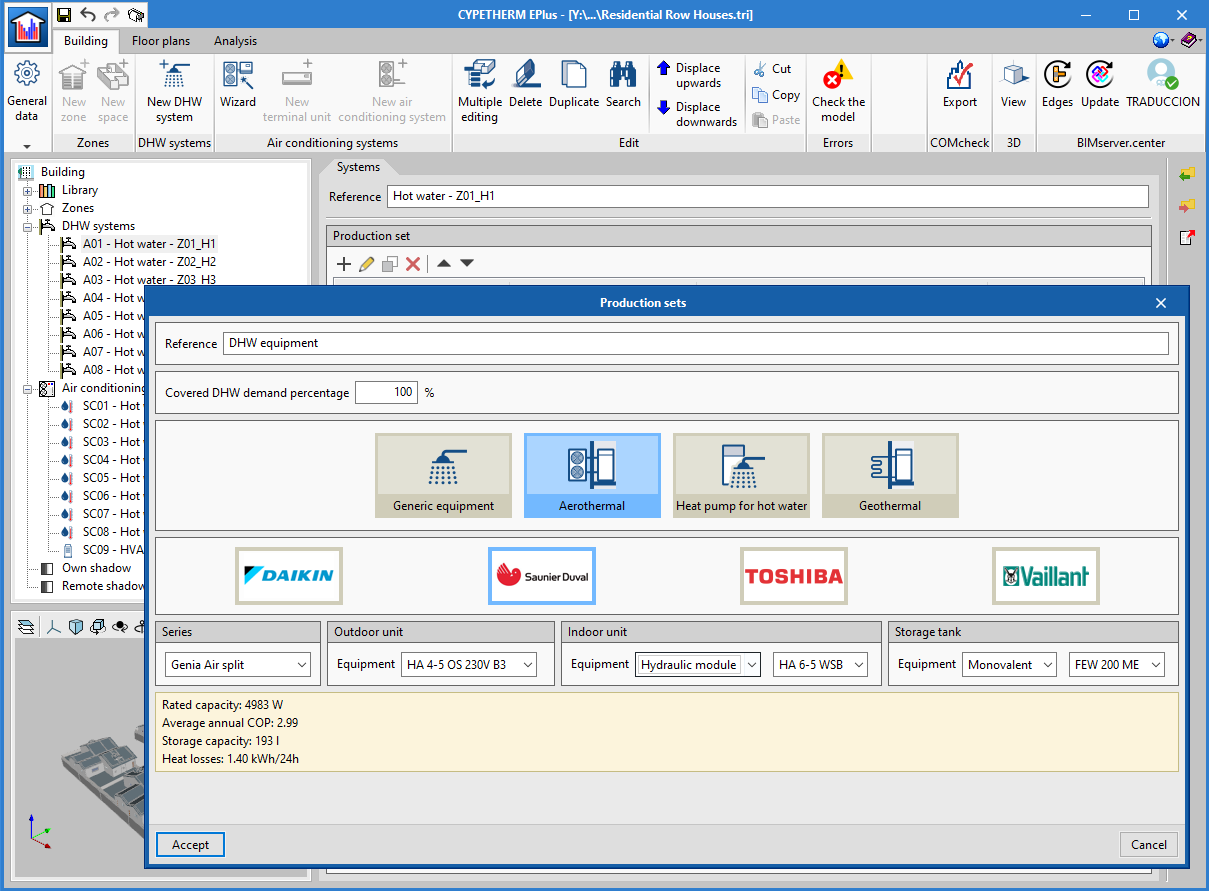Image resolution: width=1209 pixels, height=891 pixels.
Task: Click Cancel button in Production sets
Action: pyautogui.click(x=1149, y=845)
